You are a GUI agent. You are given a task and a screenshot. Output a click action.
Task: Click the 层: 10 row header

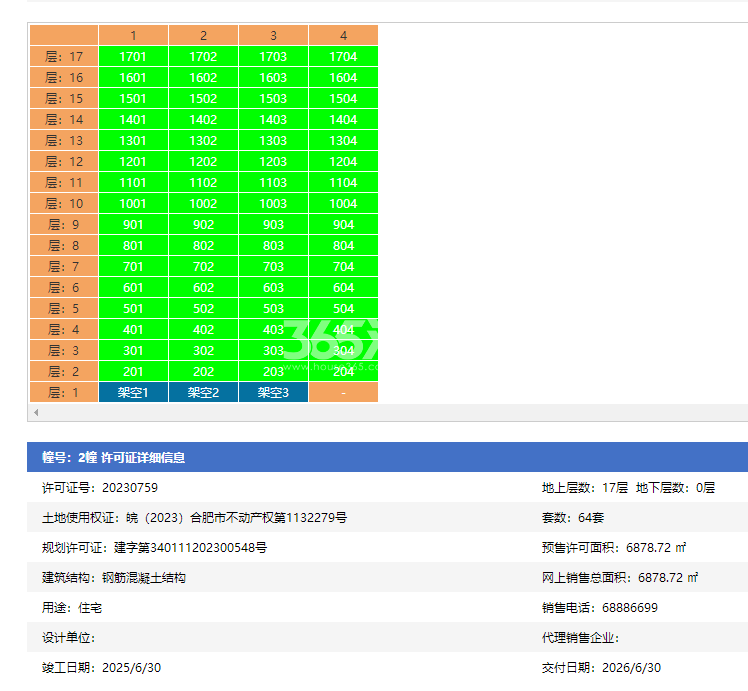pos(64,203)
